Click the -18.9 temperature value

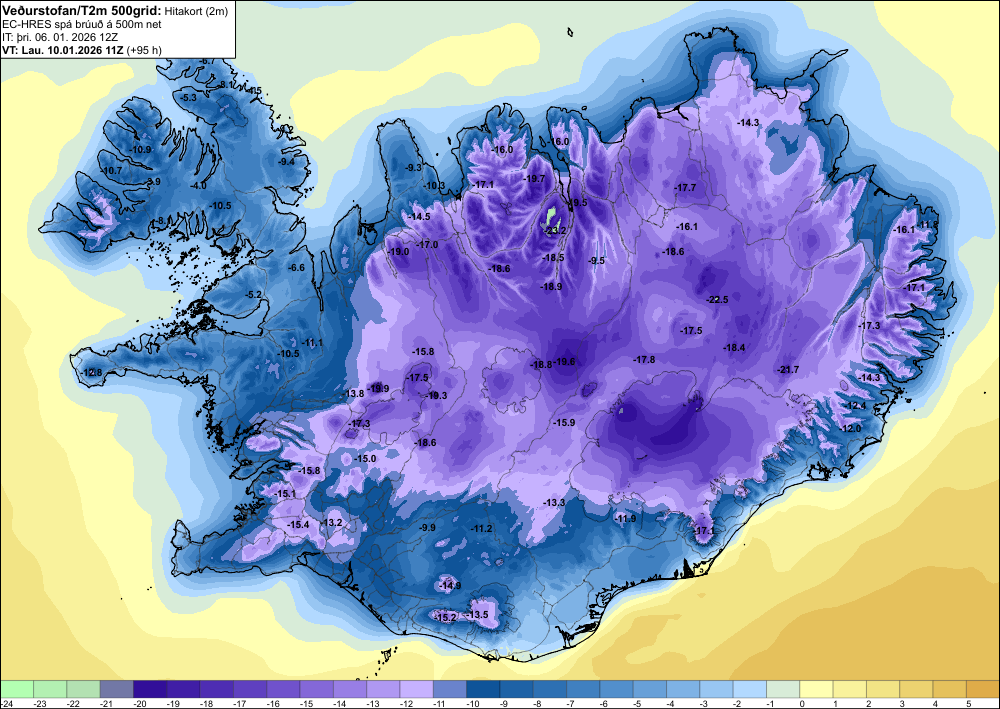point(551,287)
